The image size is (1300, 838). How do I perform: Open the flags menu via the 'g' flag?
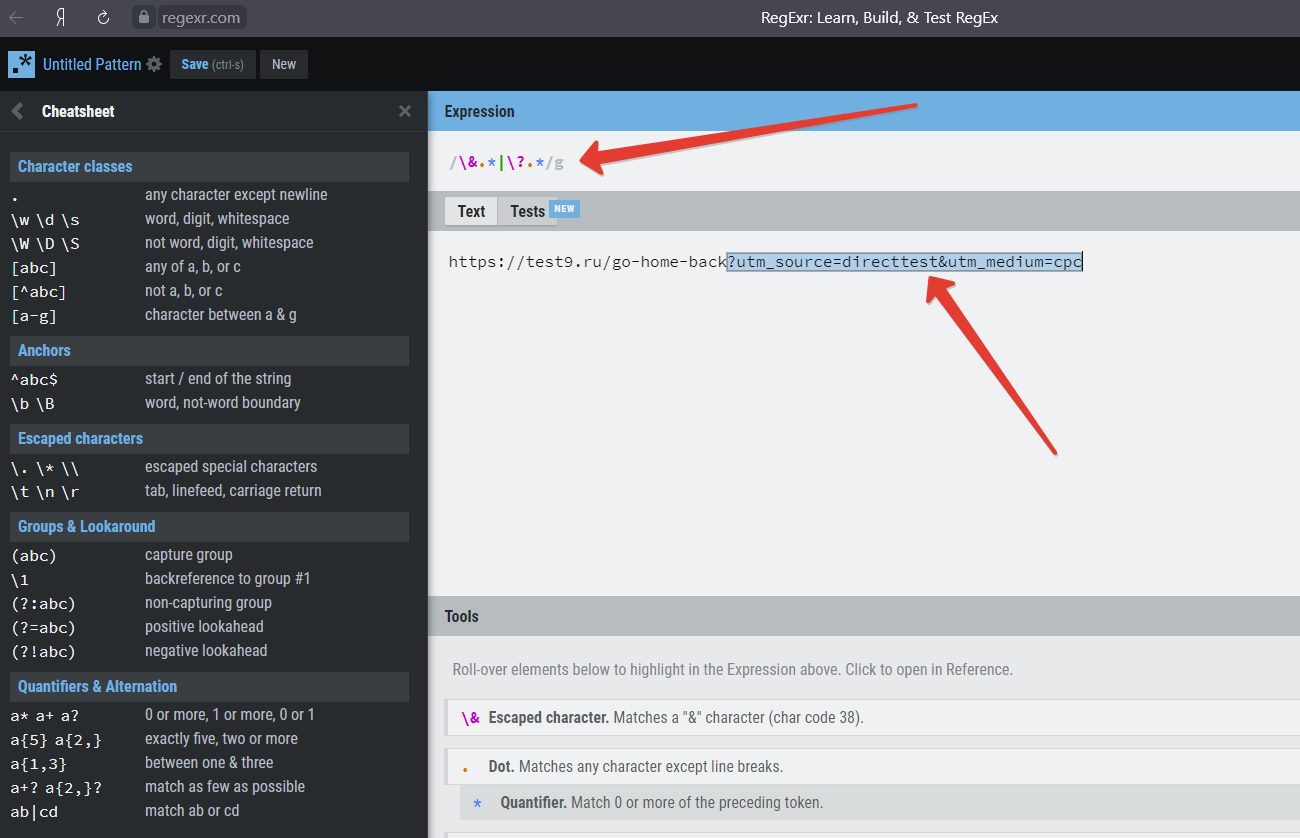(x=559, y=162)
